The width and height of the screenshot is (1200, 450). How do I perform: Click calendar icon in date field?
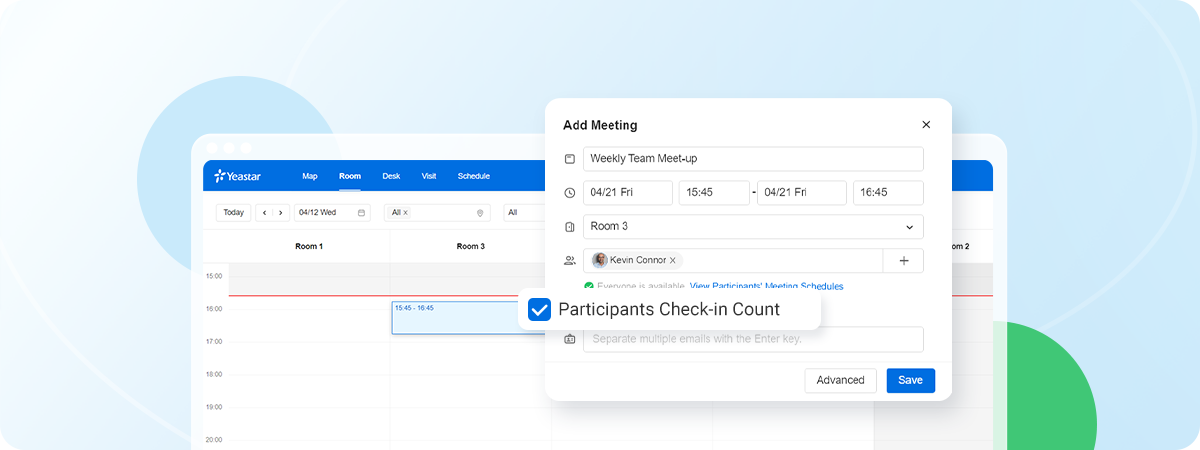(361, 212)
